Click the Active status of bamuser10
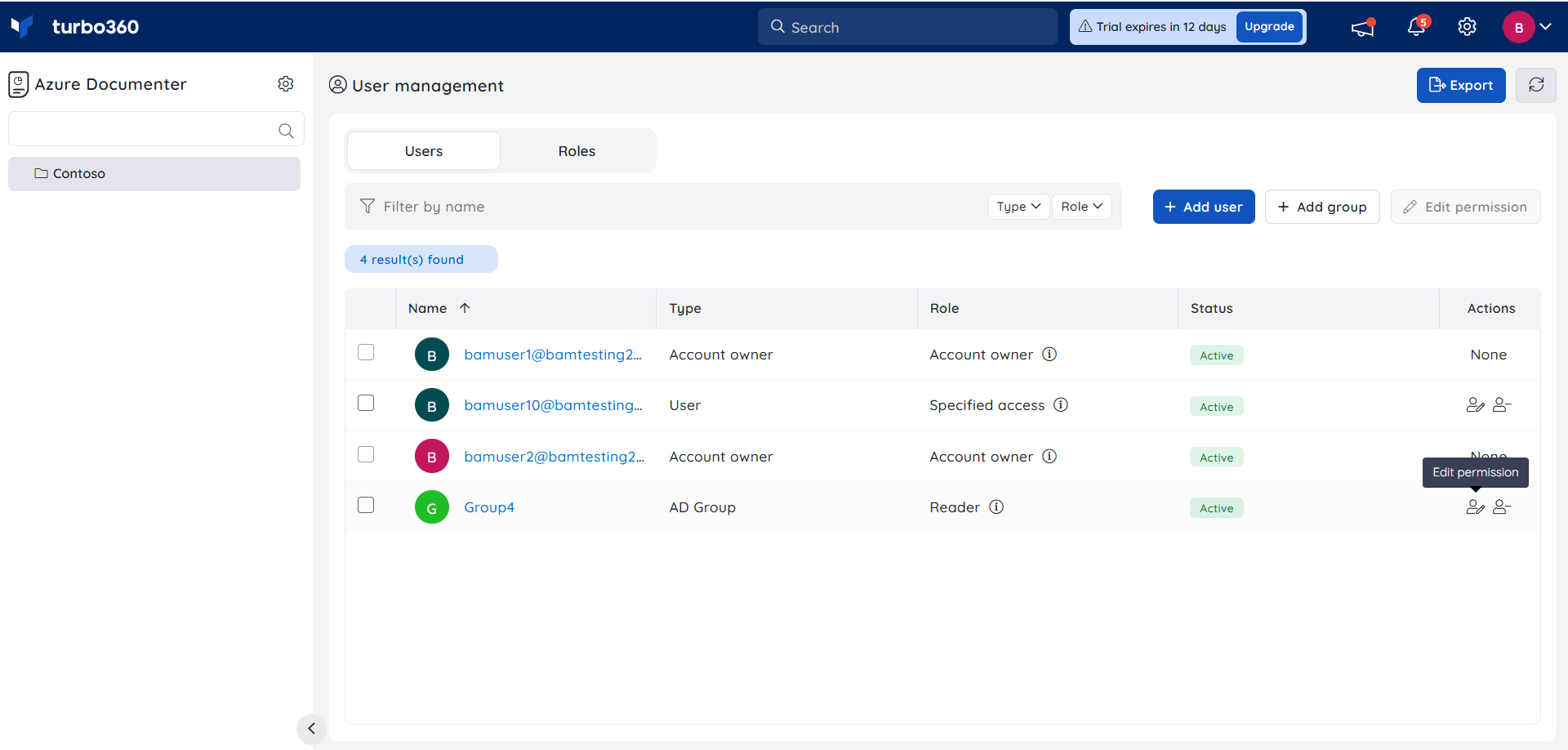The width and height of the screenshot is (1568, 750). click(x=1216, y=407)
